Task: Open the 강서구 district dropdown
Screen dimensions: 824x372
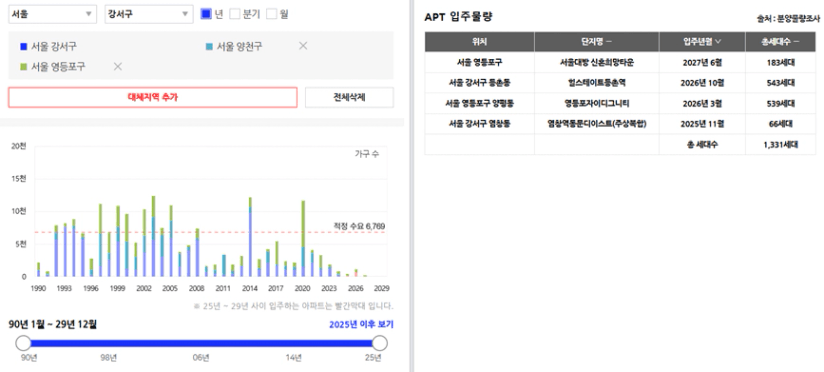Action: tap(149, 14)
